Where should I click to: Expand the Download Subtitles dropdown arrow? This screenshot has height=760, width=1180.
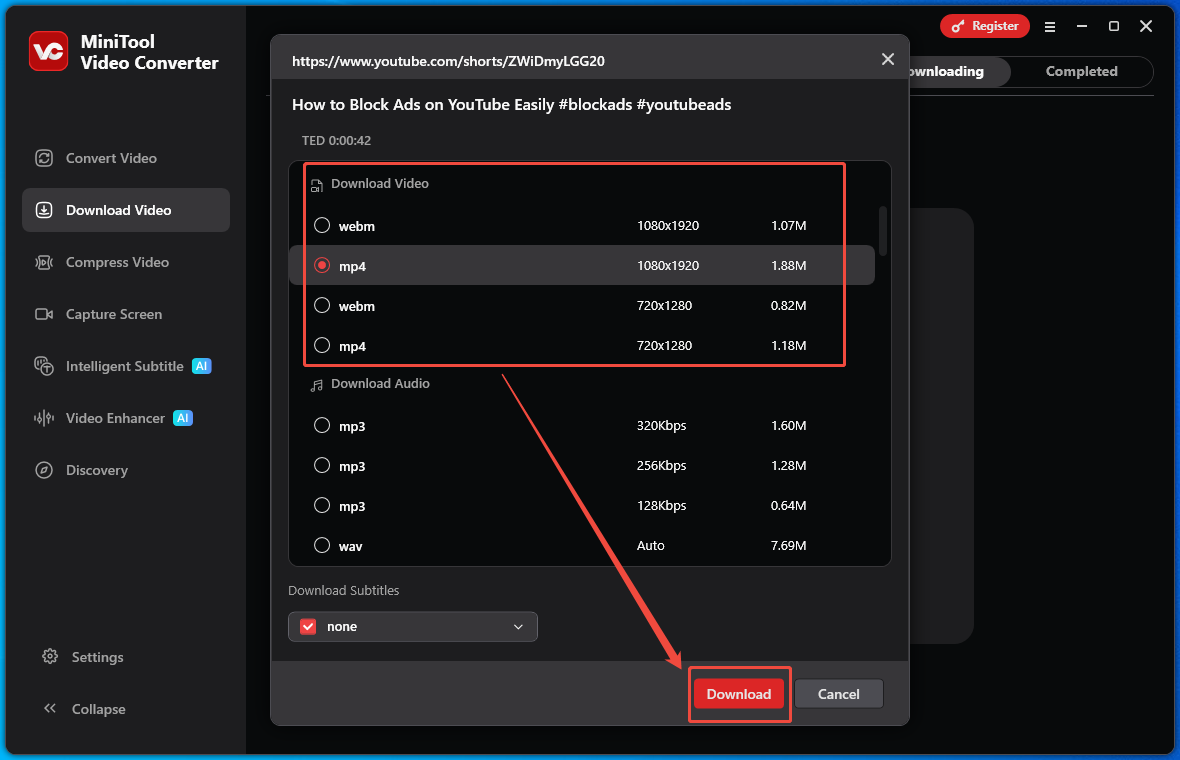(x=519, y=627)
